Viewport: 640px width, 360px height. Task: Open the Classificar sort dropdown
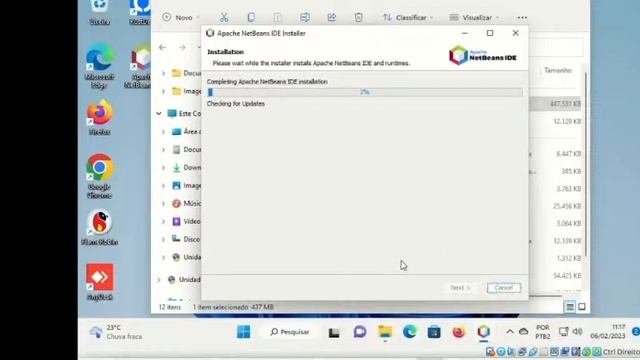coord(408,18)
